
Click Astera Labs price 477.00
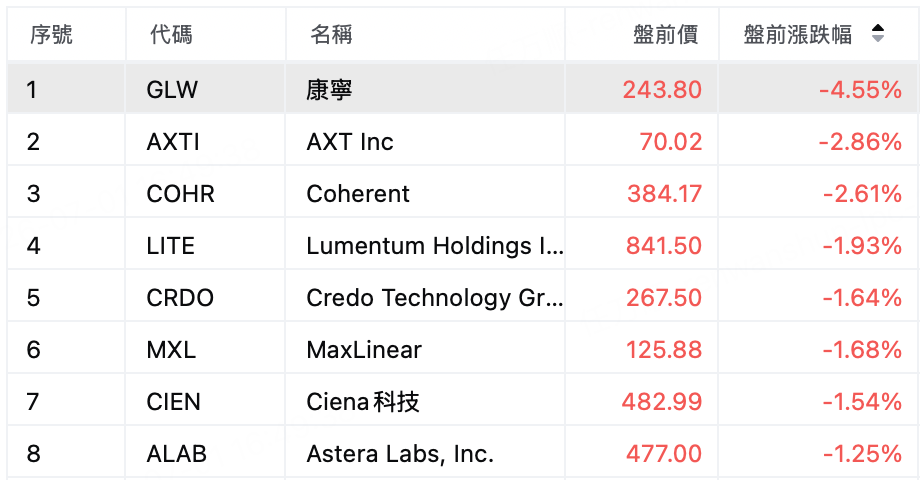coord(664,454)
